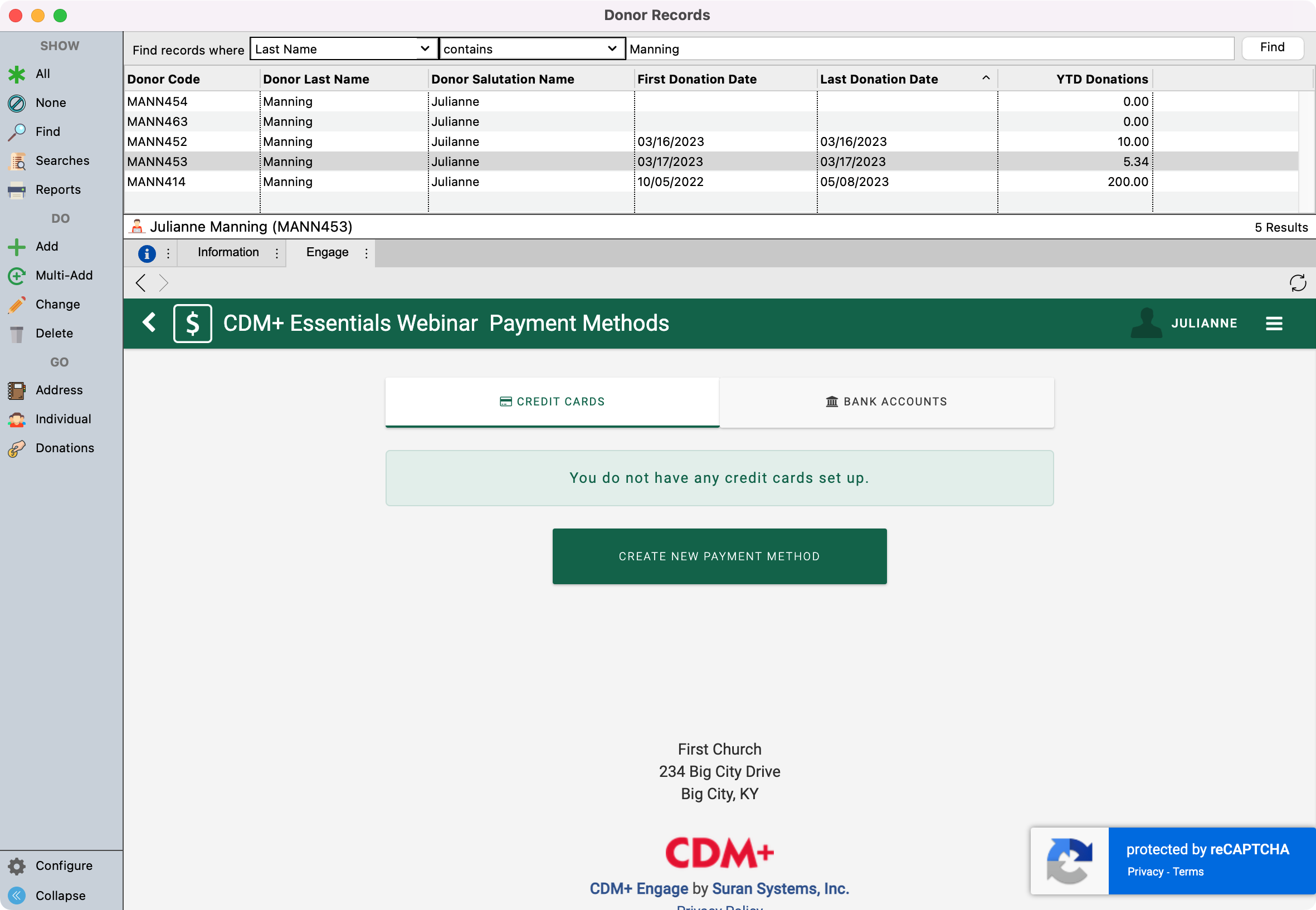The image size is (1316, 910).
Task: Click the dollar sign giving icon
Action: tap(193, 324)
